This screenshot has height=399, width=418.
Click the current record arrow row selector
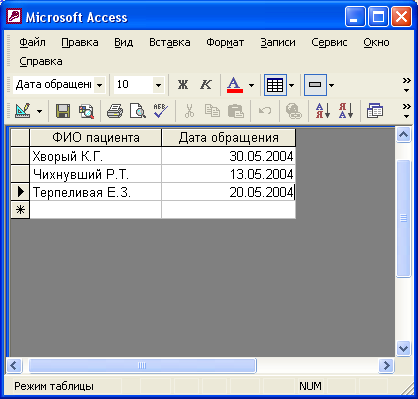20,192
